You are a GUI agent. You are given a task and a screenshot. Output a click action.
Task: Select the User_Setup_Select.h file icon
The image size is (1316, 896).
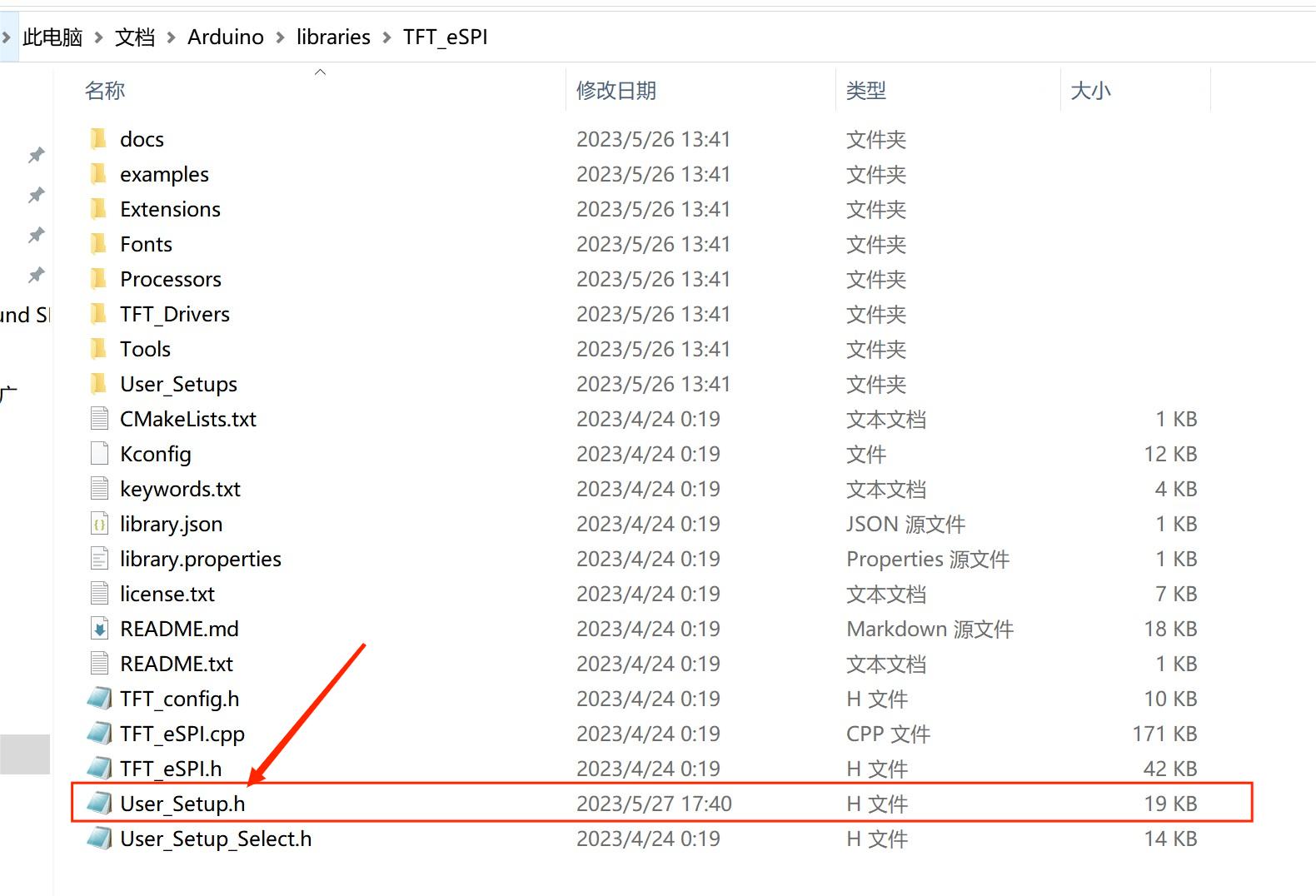pyautogui.click(x=99, y=839)
